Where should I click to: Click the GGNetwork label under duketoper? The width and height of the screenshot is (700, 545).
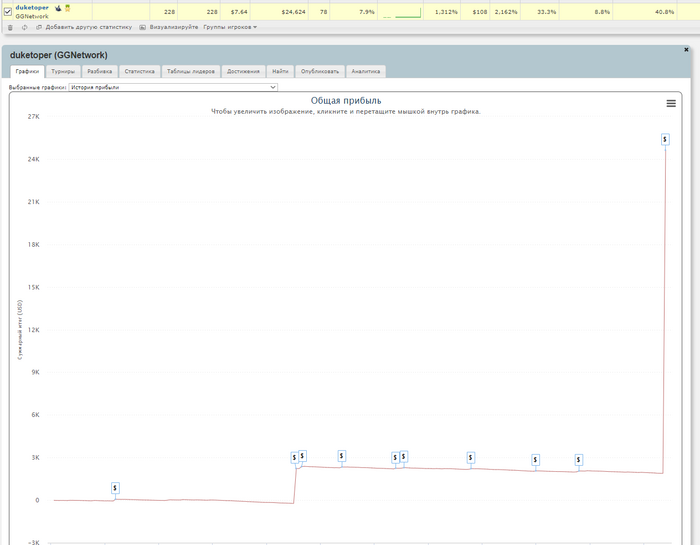click(x=32, y=17)
